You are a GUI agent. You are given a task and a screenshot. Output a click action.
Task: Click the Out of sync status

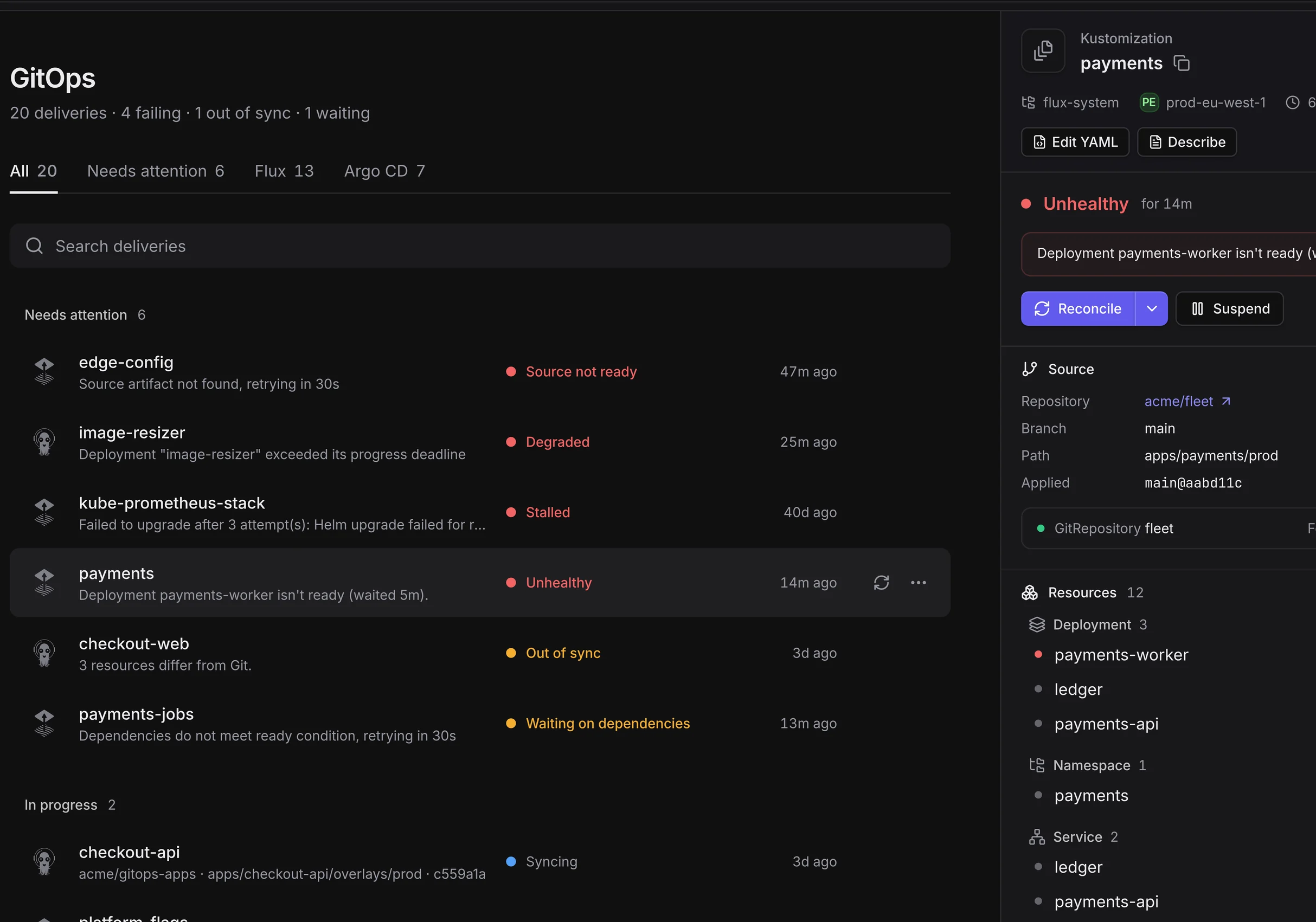coord(563,653)
